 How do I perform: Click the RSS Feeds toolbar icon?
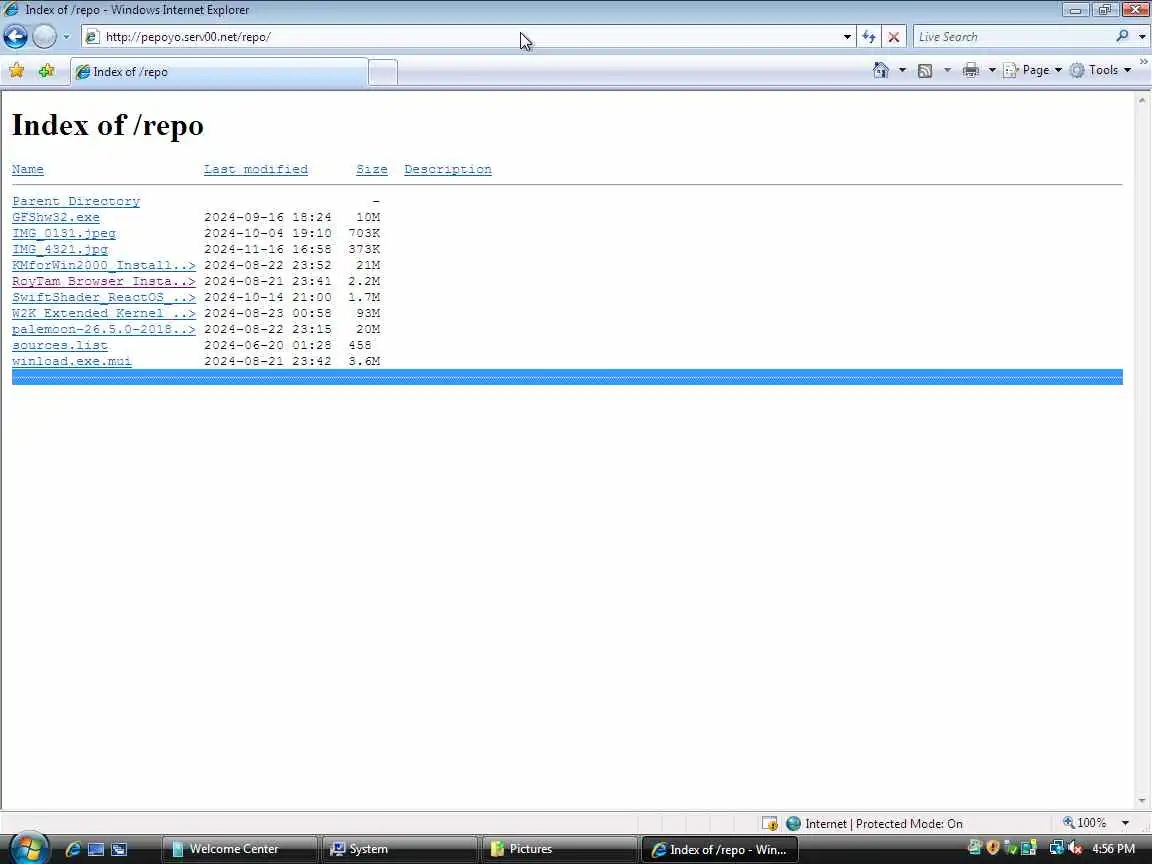pyautogui.click(x=925, y=71)
